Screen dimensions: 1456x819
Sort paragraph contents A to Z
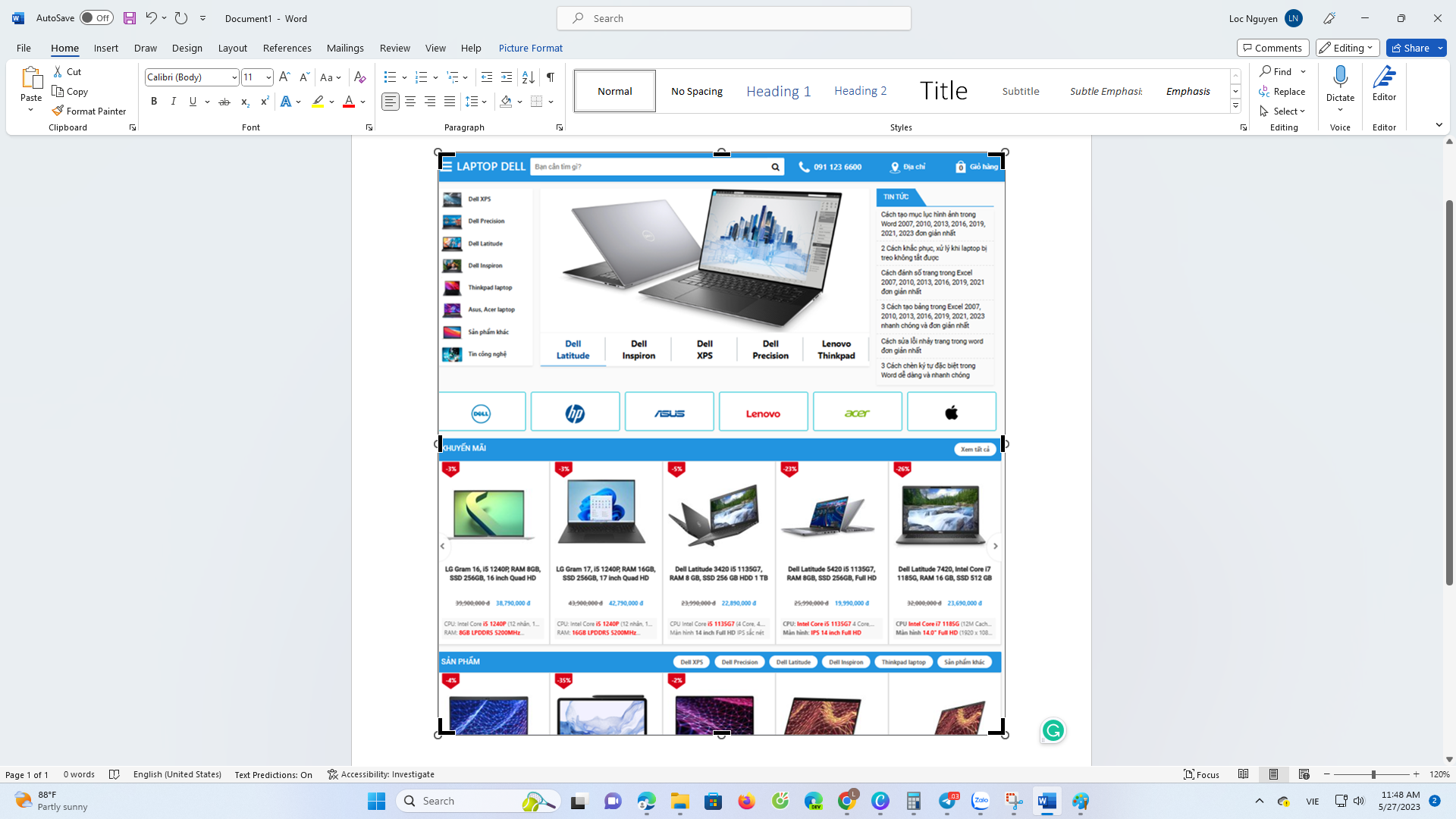pyautogui.click(x=529, y=77)
